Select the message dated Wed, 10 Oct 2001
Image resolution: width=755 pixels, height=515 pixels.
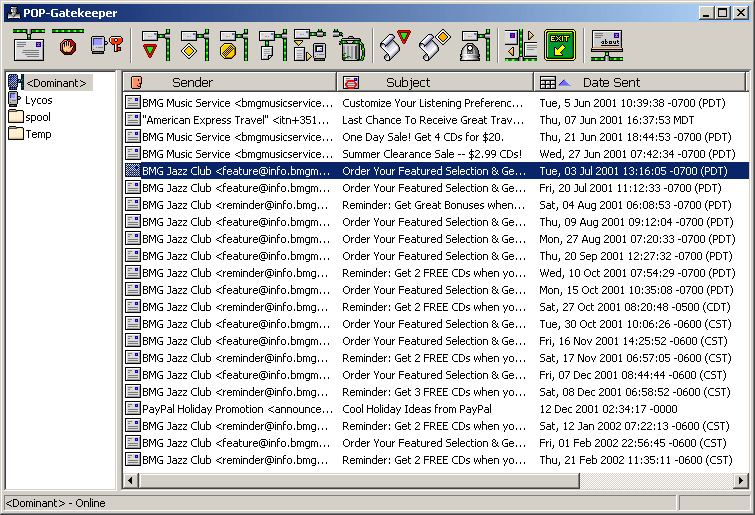coord(436,273)
